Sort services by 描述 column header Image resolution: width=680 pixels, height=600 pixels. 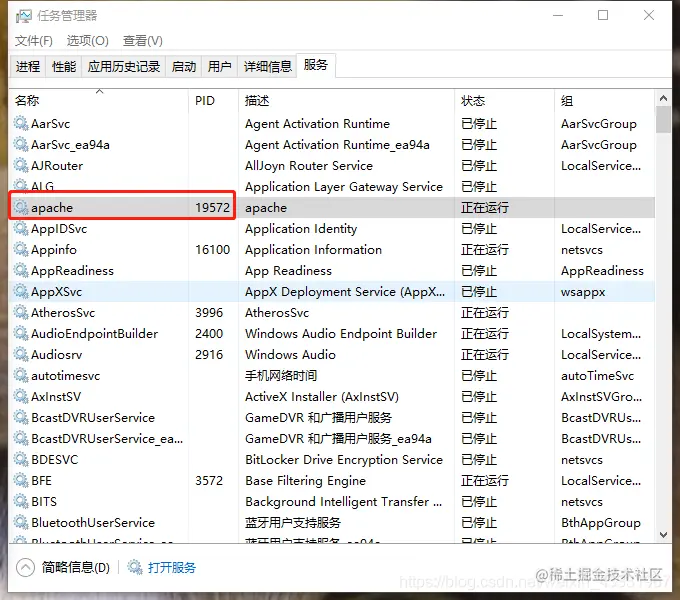pyautogui.click(x=346, y=101)
